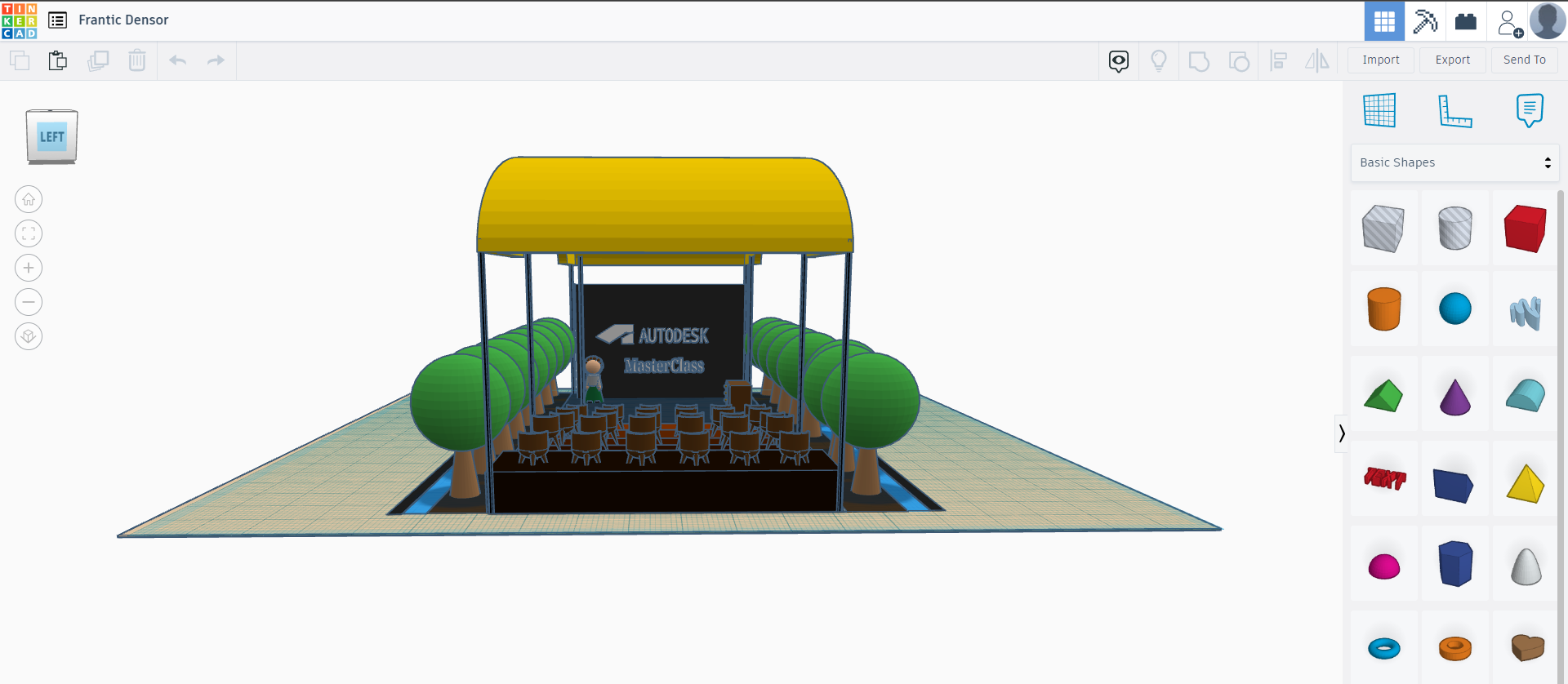The width and height of the screenshot is (1568, 684).
Task: Redo the last action
Action: coord(216,60)
